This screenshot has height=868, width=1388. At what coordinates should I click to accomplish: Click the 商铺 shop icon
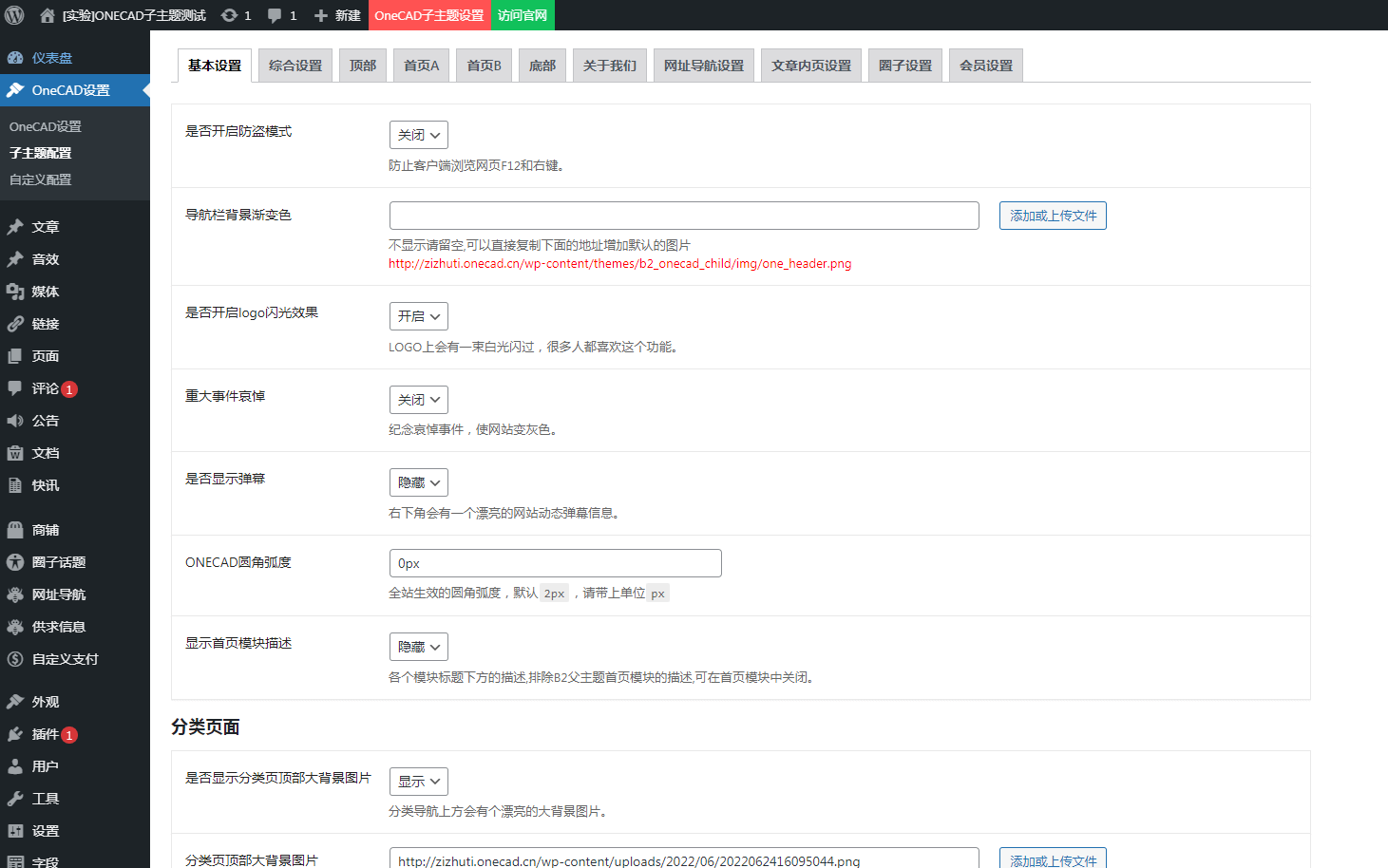[15, 530]
